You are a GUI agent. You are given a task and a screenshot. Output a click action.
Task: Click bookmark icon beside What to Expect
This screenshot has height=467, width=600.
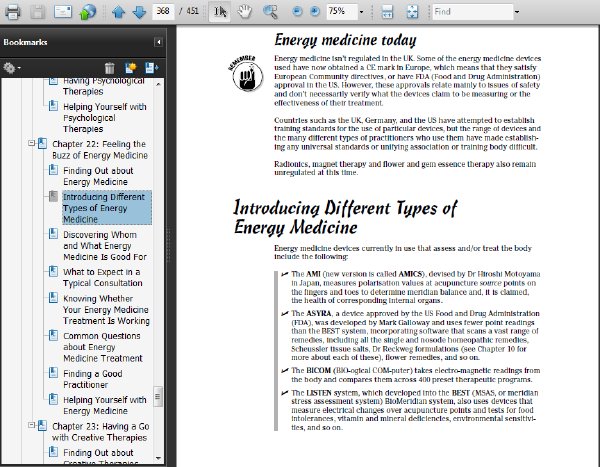54,271
